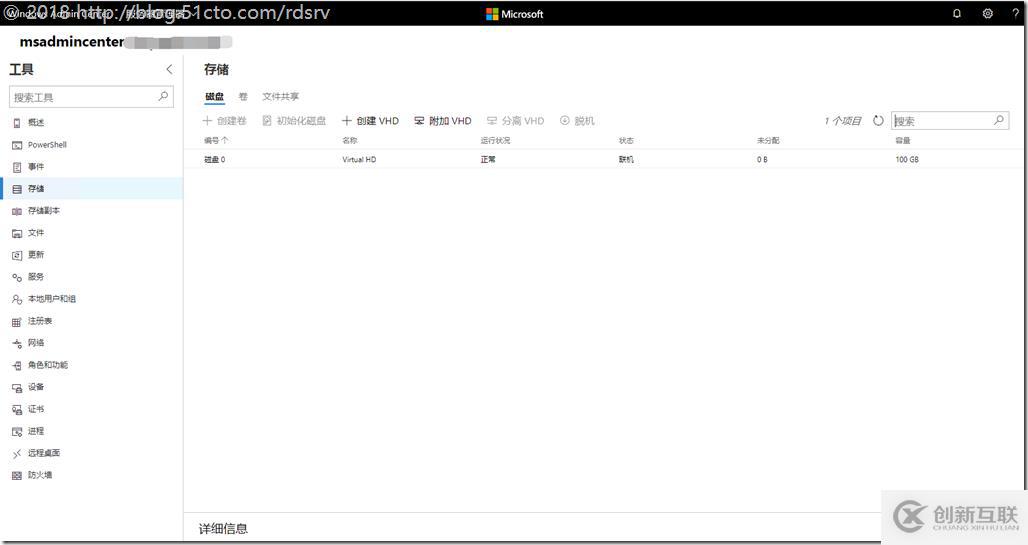Open the 角色和功能 roles icon
The width and height of the screenshot is (1028, 545).
17,365
